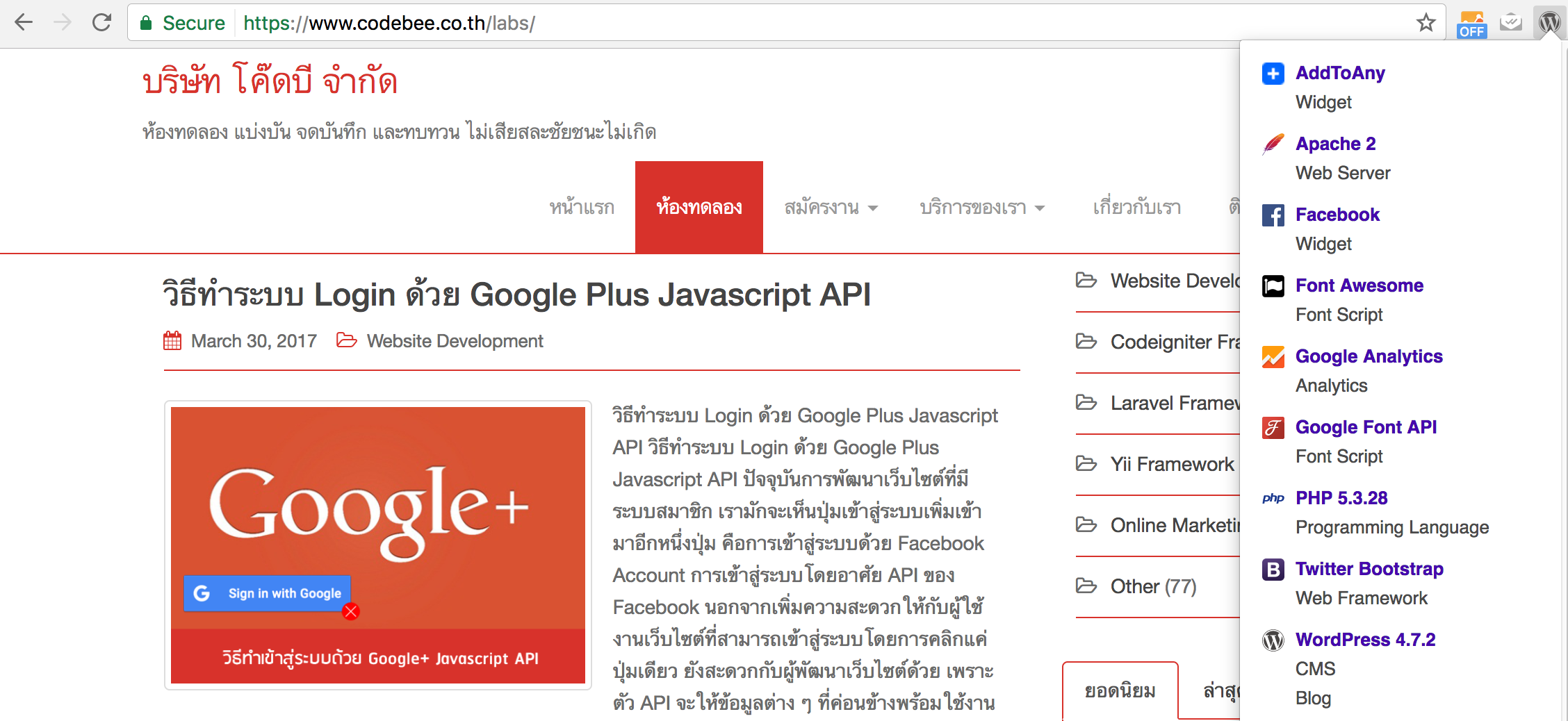The image size is (1568, 721).
Task: Click the Google Analytics icon
Action: click(1273, 357)
